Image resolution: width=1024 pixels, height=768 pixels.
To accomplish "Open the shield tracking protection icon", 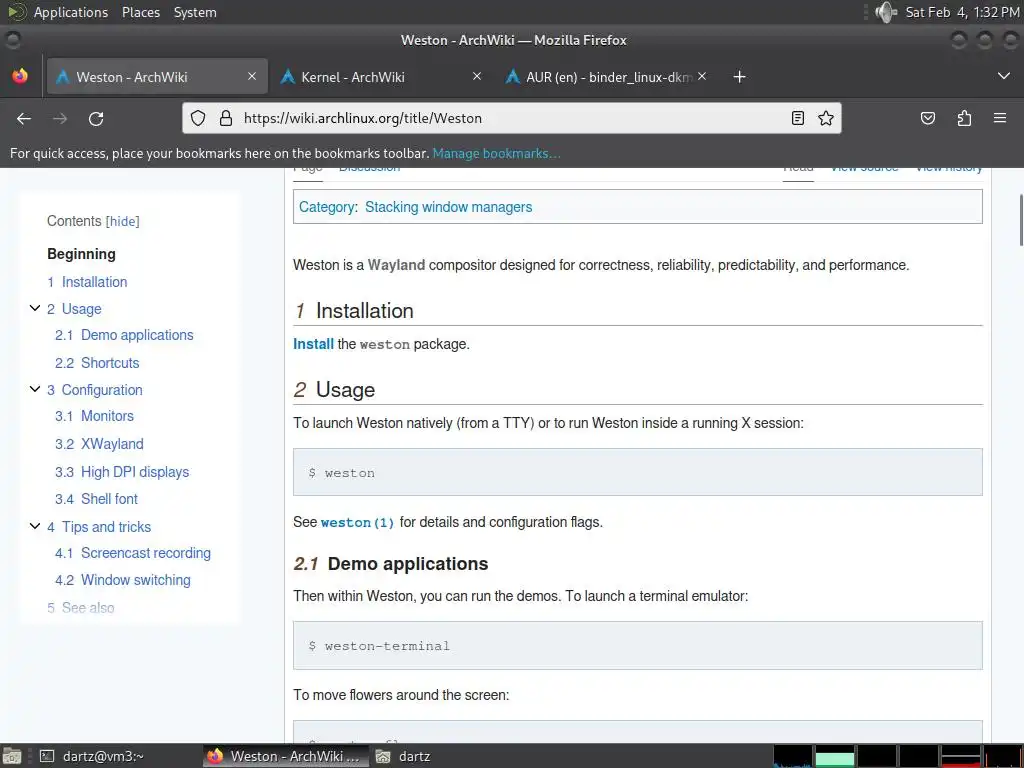I will [198, 118].
